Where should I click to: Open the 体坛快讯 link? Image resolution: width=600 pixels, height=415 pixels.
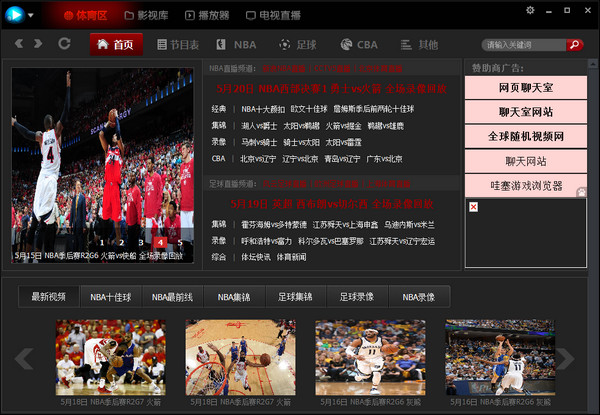pyautogui.click(x=256, y=257)
